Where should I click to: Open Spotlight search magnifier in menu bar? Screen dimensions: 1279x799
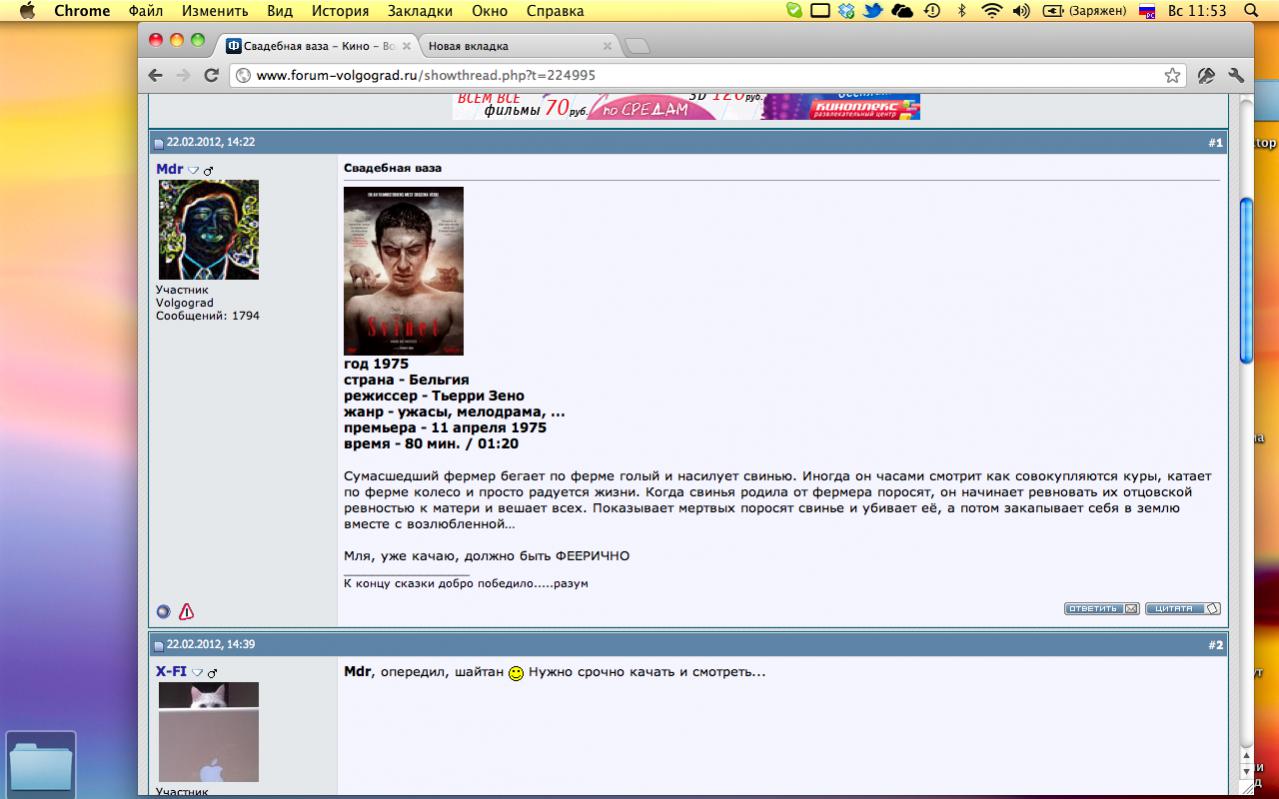tap(1251, 11)
